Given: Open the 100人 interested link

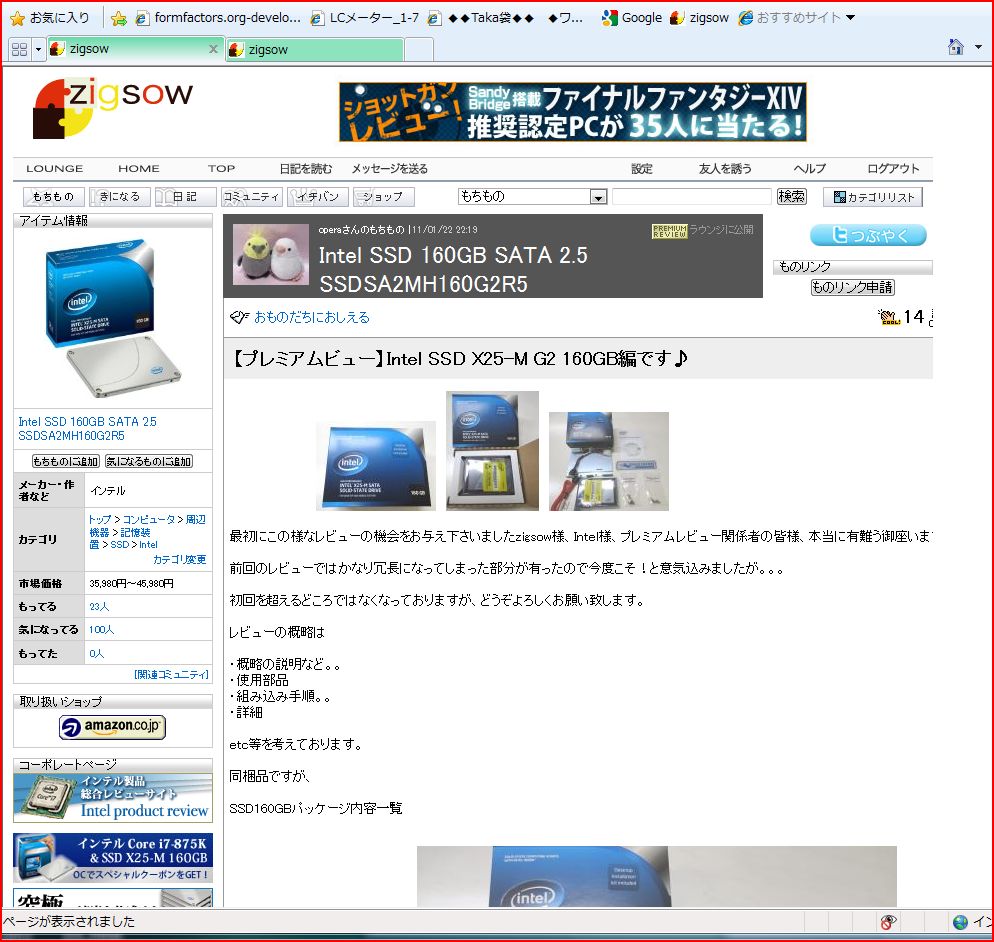Looking at the screenshot, I should 101,629.
